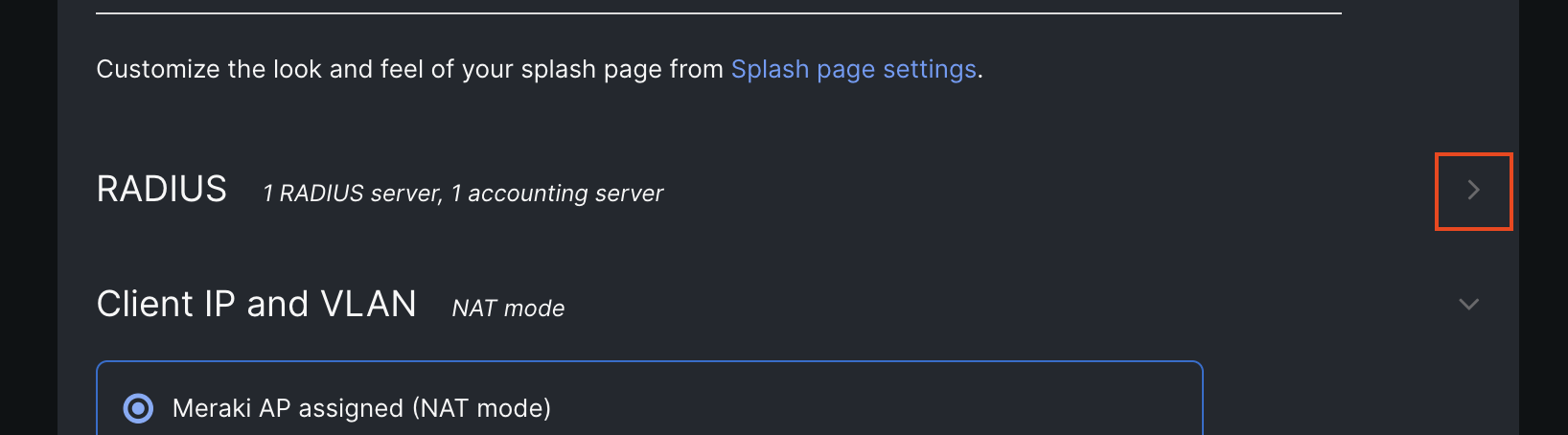This screenshot has width=1568, height=435.
Task: Click the 'Meraki AP assigned (NAT mode)' label
Action: click(361, 408)
